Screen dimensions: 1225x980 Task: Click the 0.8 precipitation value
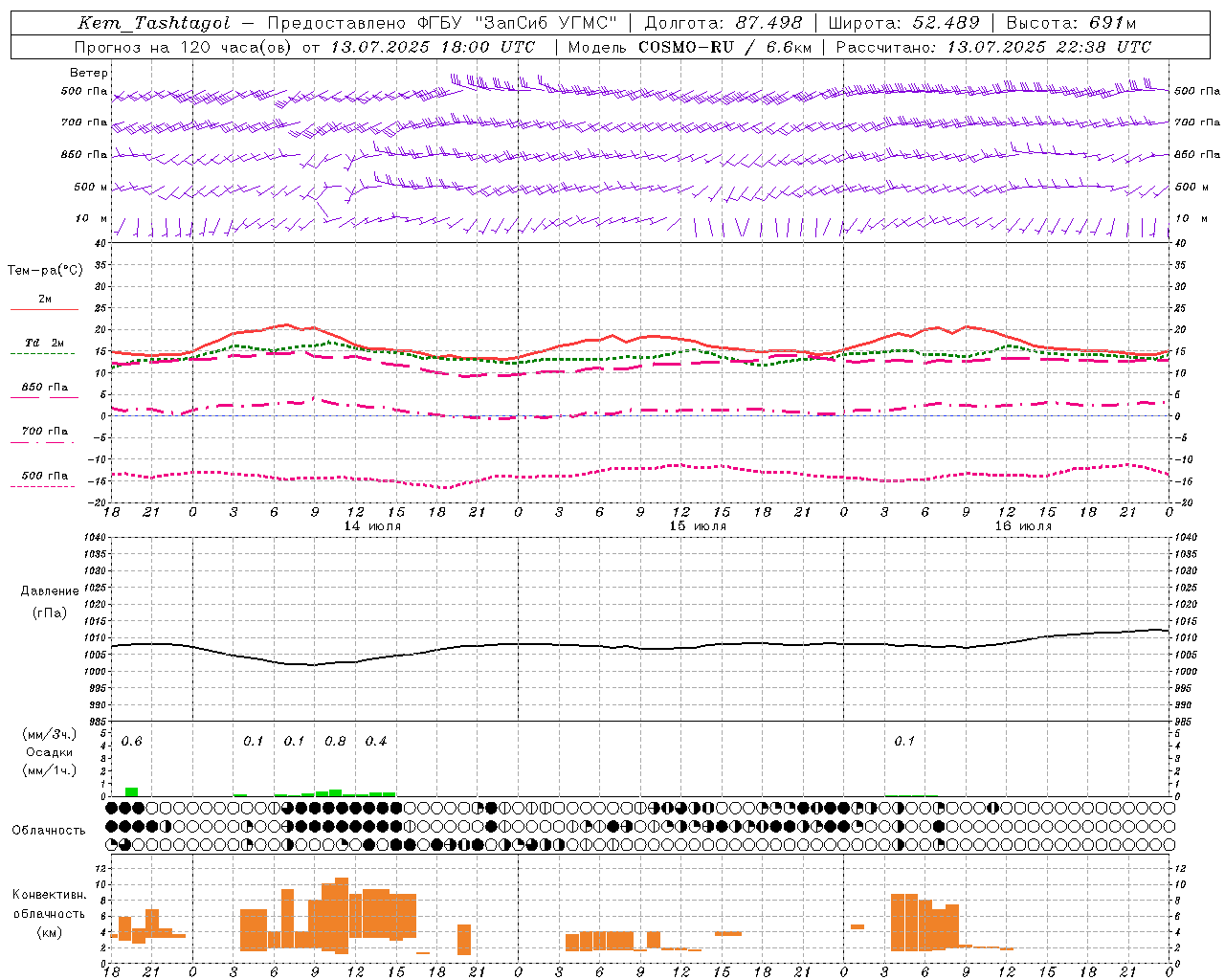[335, 742]
